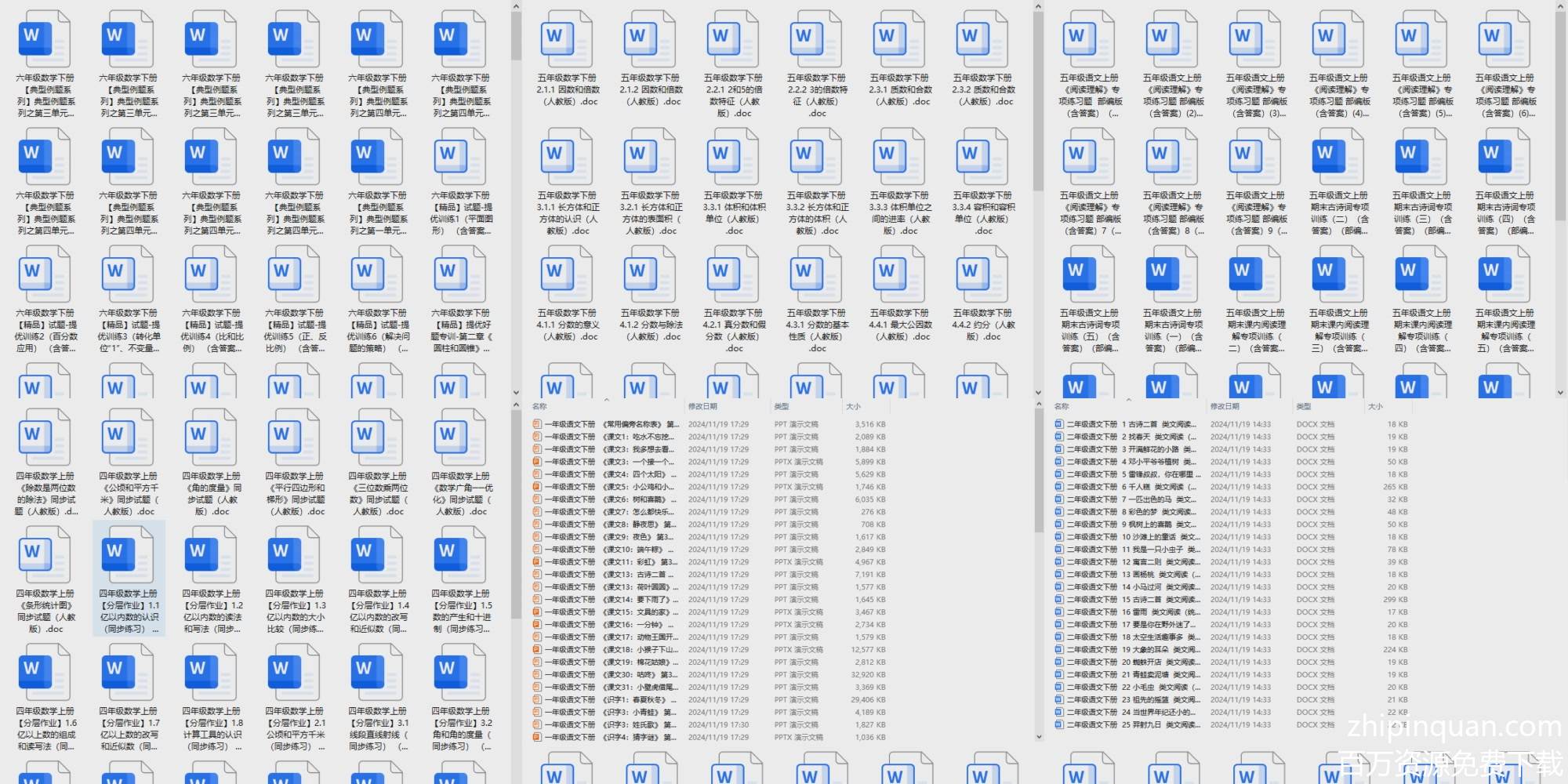This screenshot has width=1568, height=784.
Task: Select 6 千人糕 类文阅读 file name
Action: click(1133, 487)
